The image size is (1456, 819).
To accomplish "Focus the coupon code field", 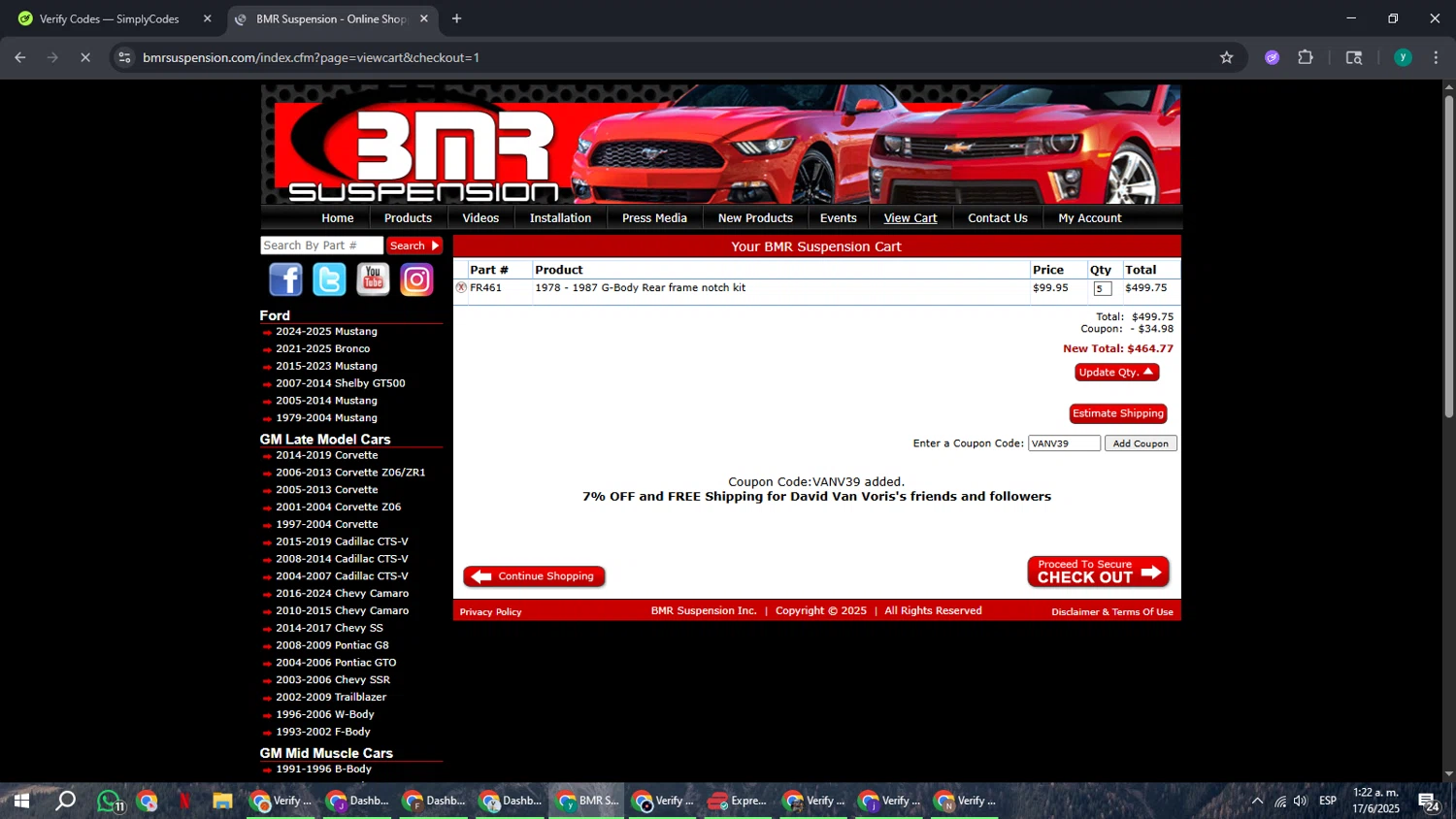I will point(1064,443).
